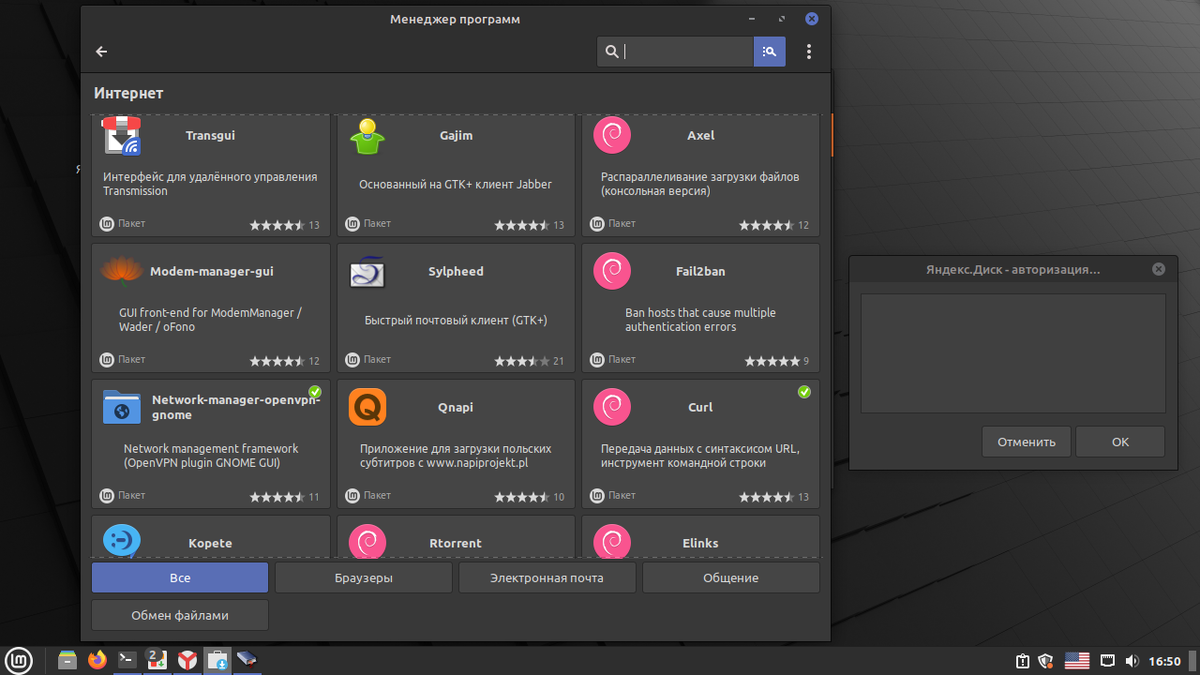Click the Axel download accelerator icon

(x=612, y=135)
